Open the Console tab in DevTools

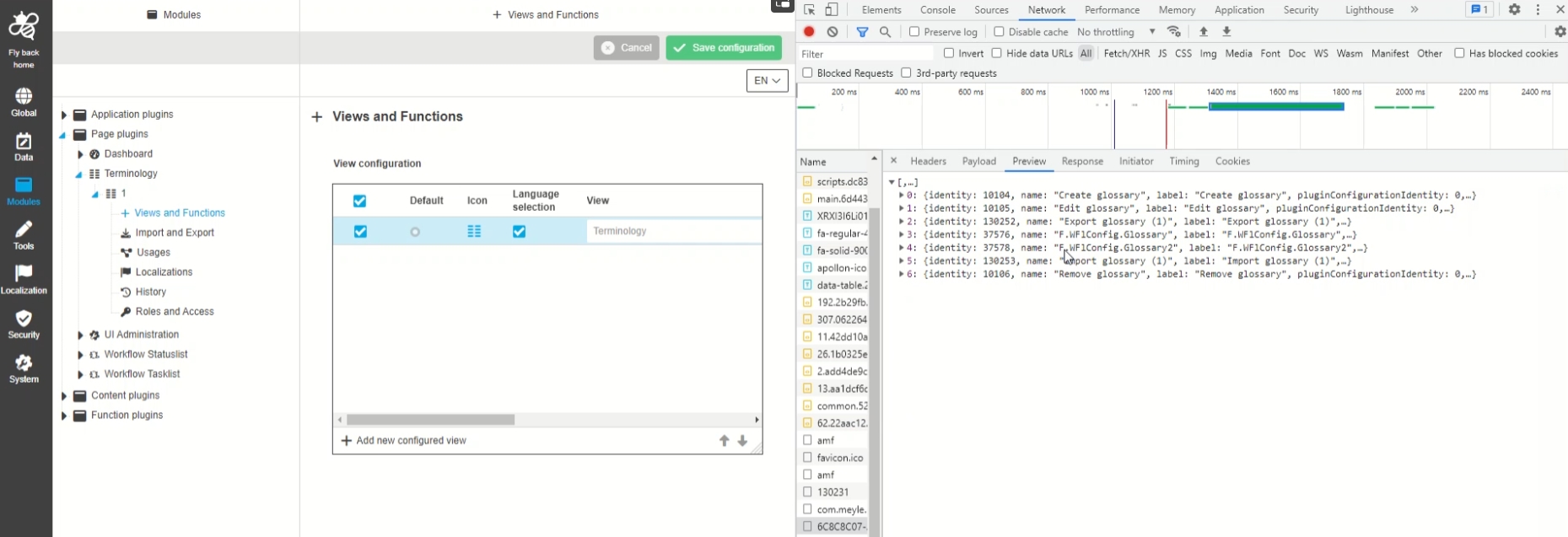[x=937, y=10]
